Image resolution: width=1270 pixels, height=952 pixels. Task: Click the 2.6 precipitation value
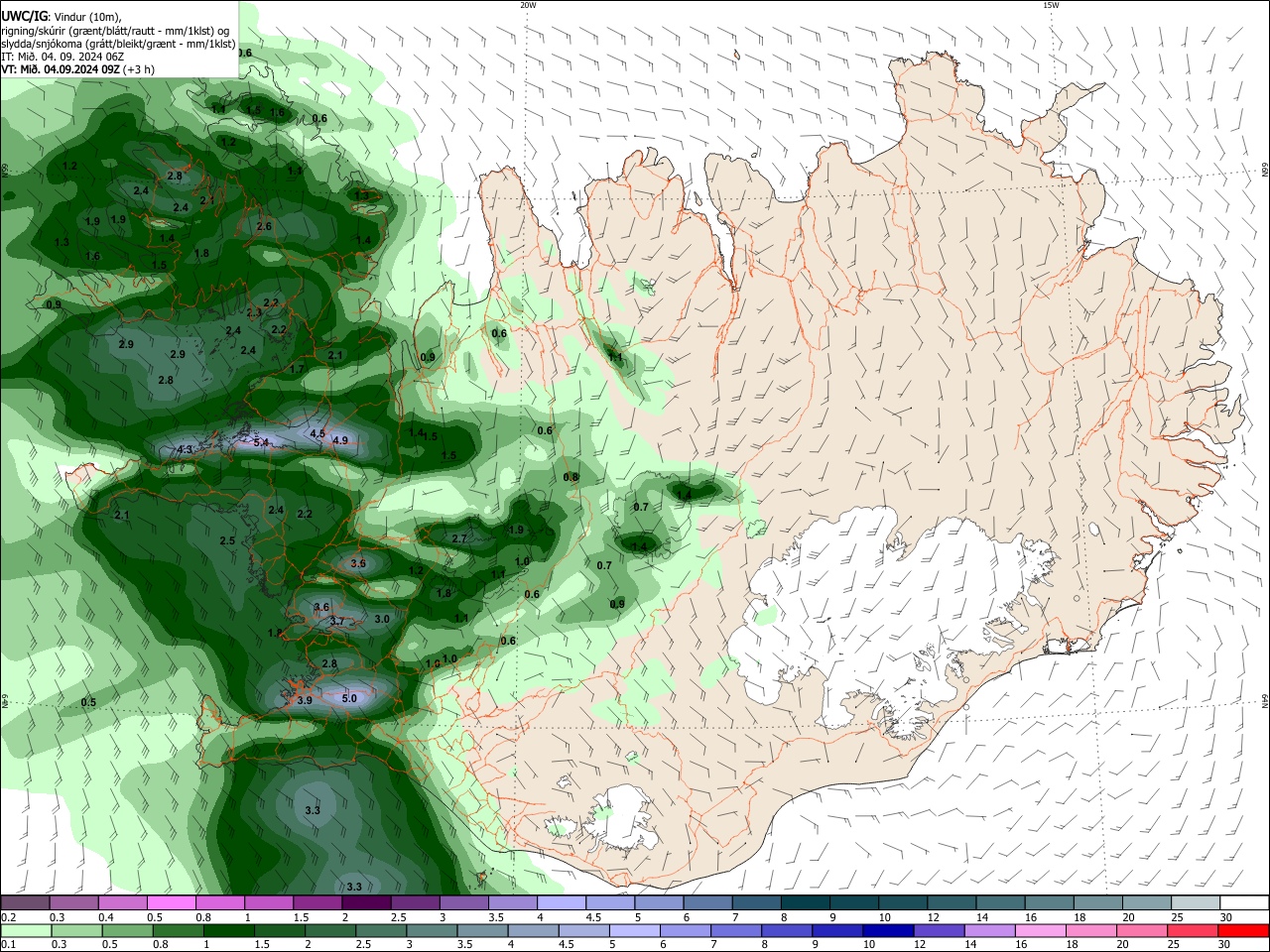(x=264, y=226)
